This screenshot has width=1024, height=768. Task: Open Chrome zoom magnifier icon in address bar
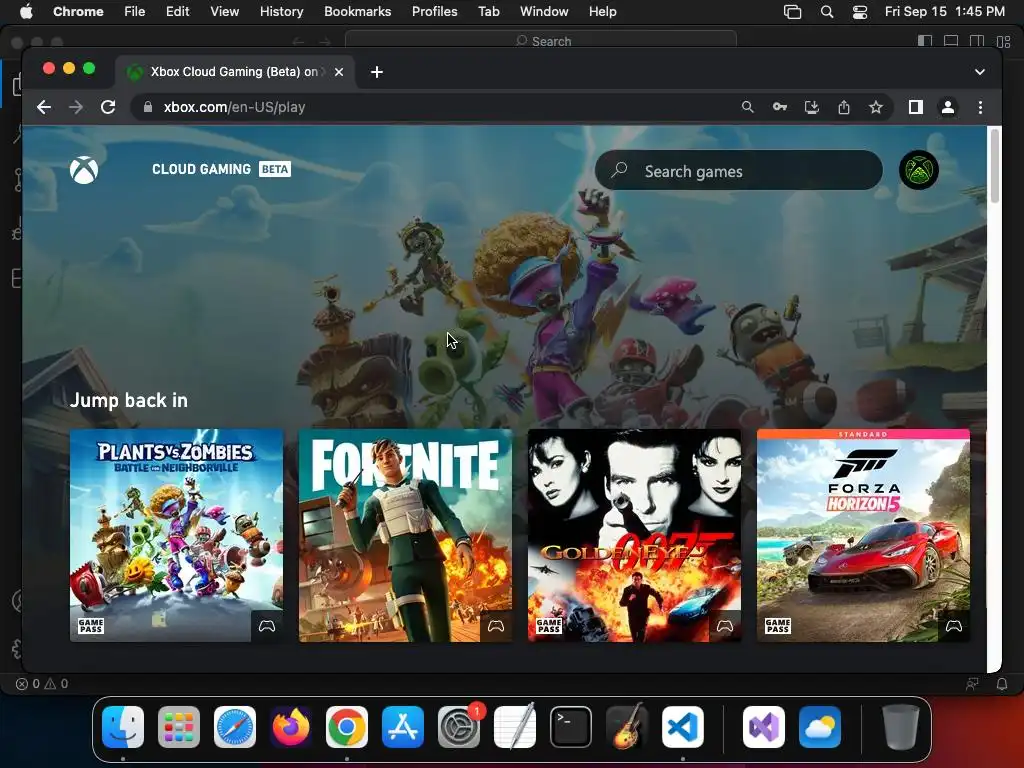click(748, 107)
